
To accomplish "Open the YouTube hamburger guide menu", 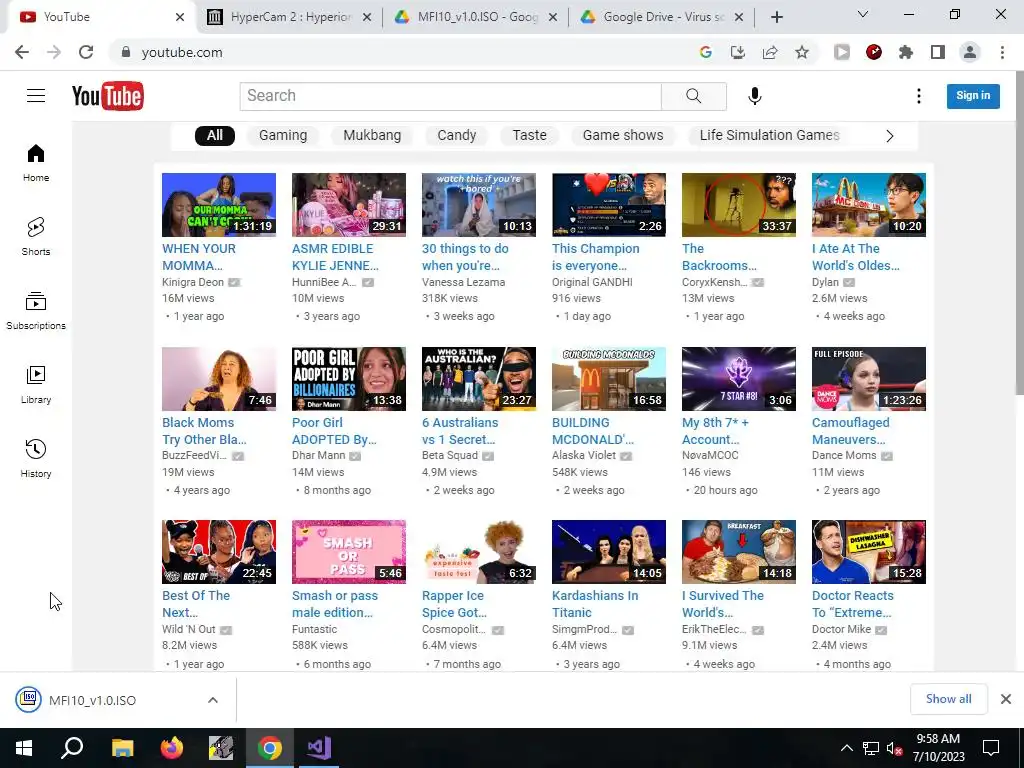I will tap(36, 96).
